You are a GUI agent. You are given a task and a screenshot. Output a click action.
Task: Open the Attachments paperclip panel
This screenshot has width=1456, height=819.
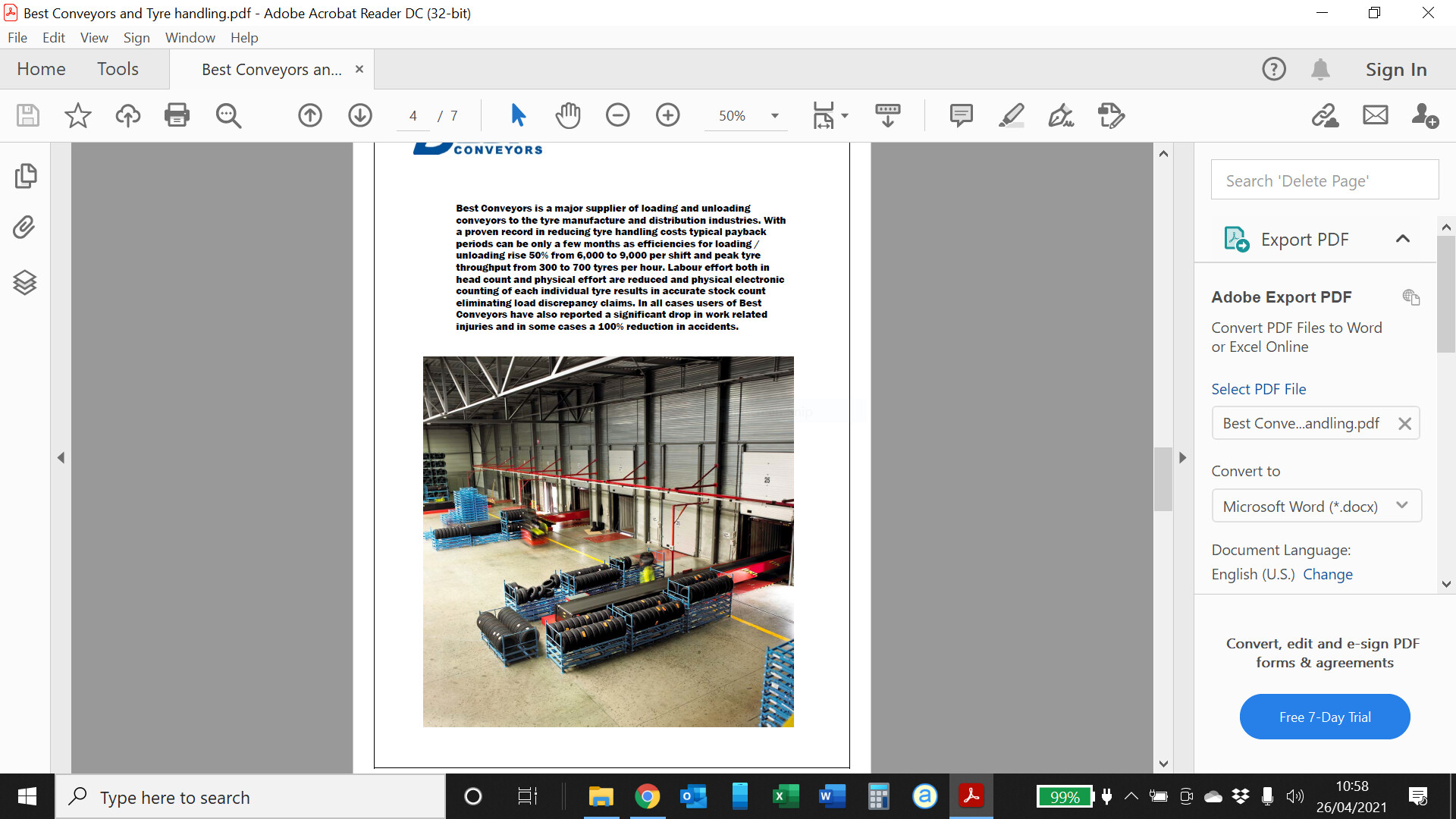coord(25,227)
